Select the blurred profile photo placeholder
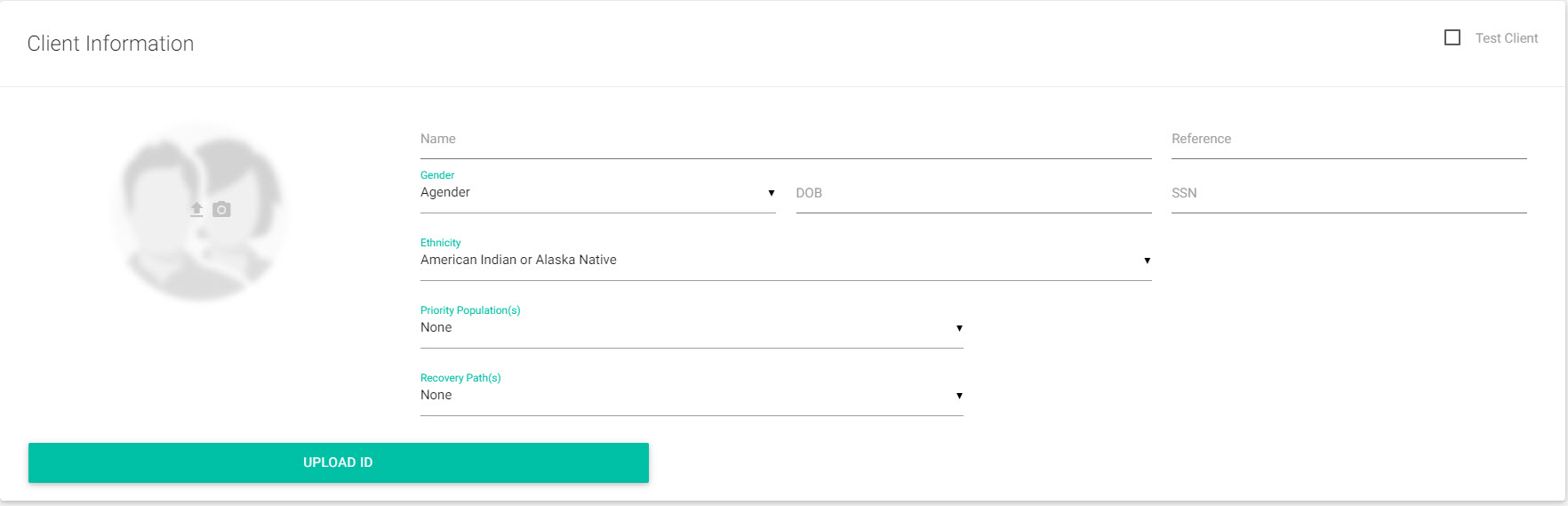 click(x=199, y=212)
